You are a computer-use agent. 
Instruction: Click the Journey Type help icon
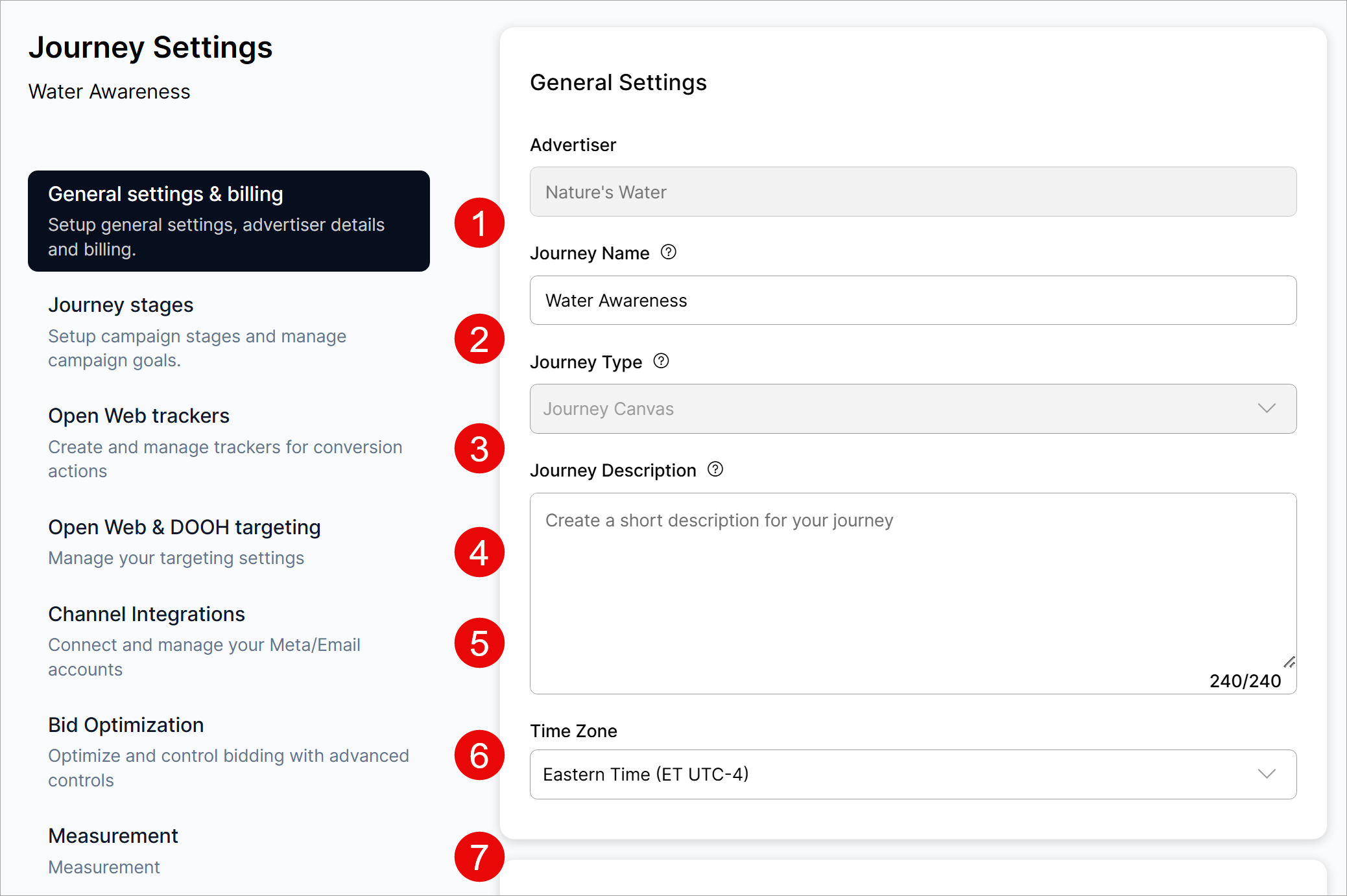point(661,361)
